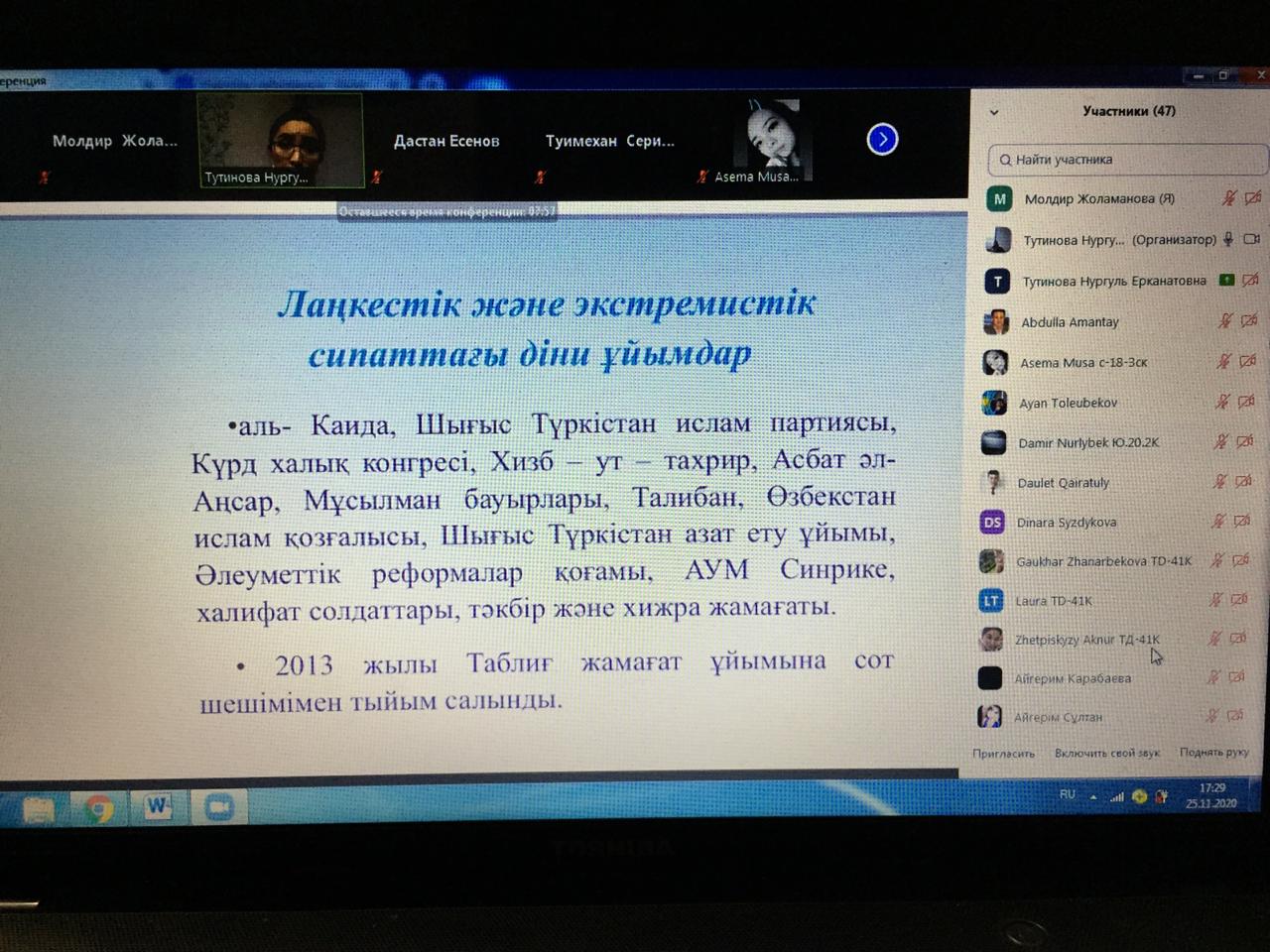The image size is (1270, 952).
Task: Click screen share icon for Тутинова Нургуль Ерканатовна
Action: [x=1227, y=281]
